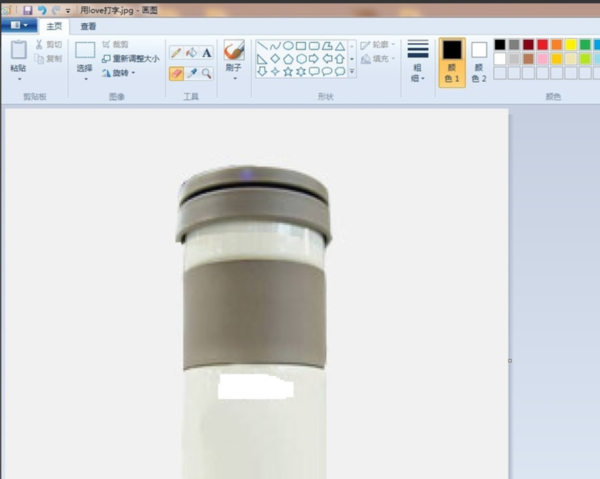Pick the dark red palette swatch
600x479 pixels.
point(528,45)
